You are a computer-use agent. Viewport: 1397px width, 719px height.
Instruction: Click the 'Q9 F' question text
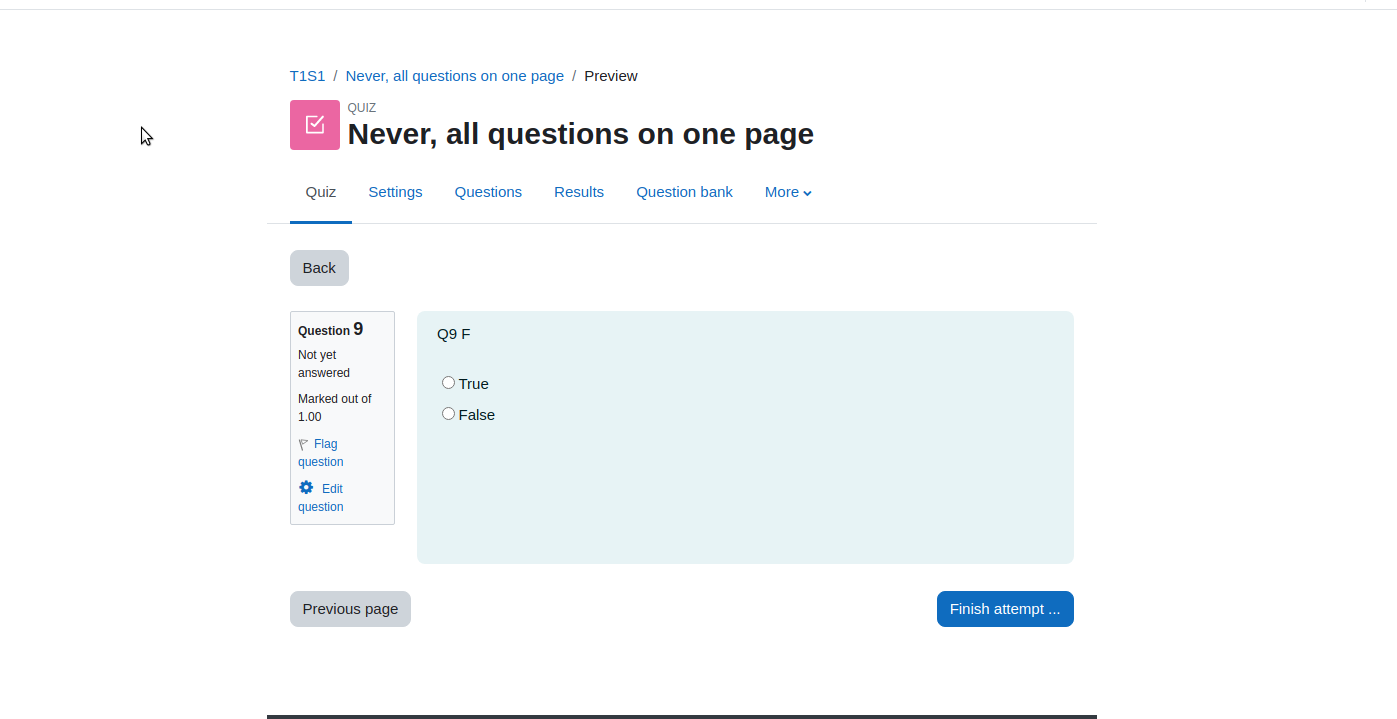pyautogui.click(x=454, y=334)
